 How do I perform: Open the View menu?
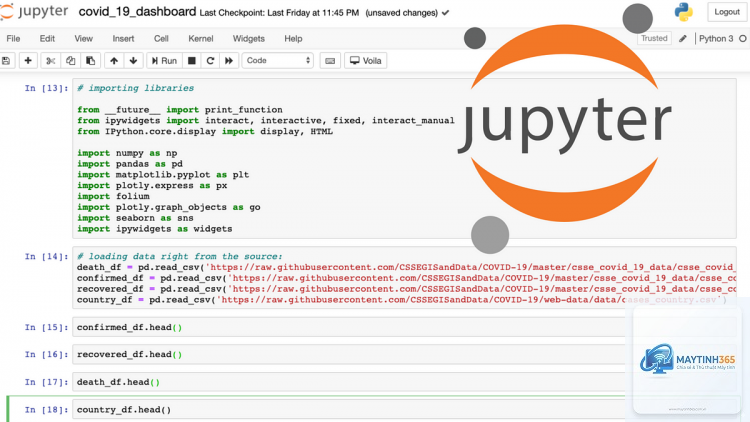coord(83,39)
